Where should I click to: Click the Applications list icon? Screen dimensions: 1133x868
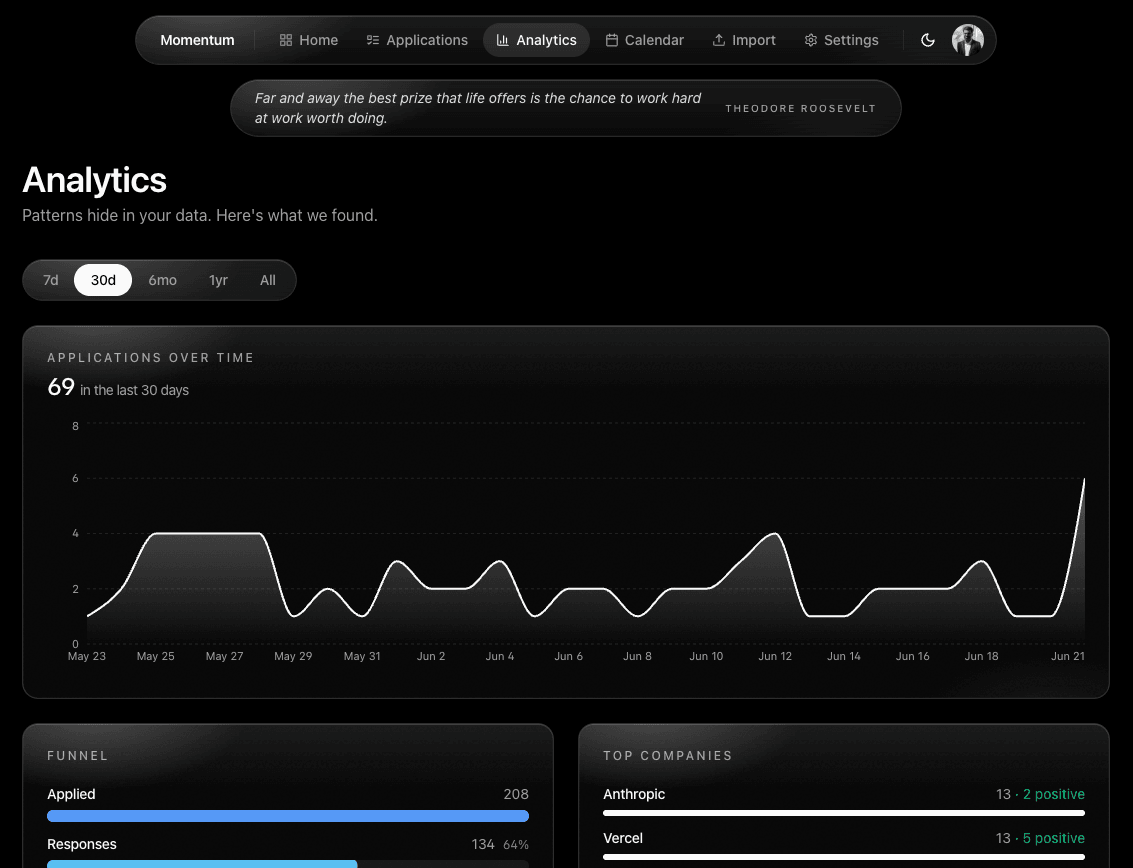point(373,40)
